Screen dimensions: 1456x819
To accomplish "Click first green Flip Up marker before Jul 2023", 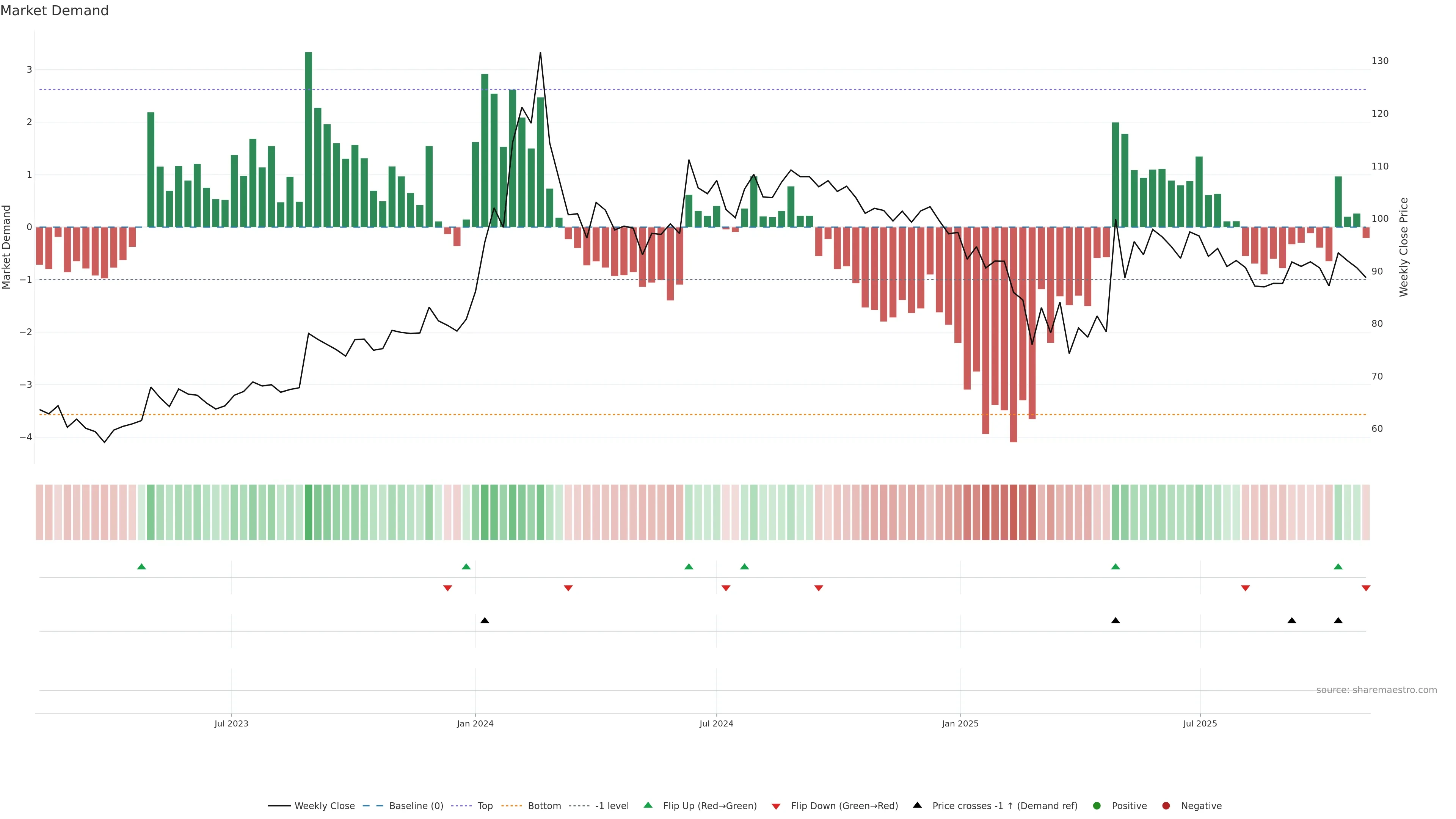I will pyautogui.click(x=141, y=566).
